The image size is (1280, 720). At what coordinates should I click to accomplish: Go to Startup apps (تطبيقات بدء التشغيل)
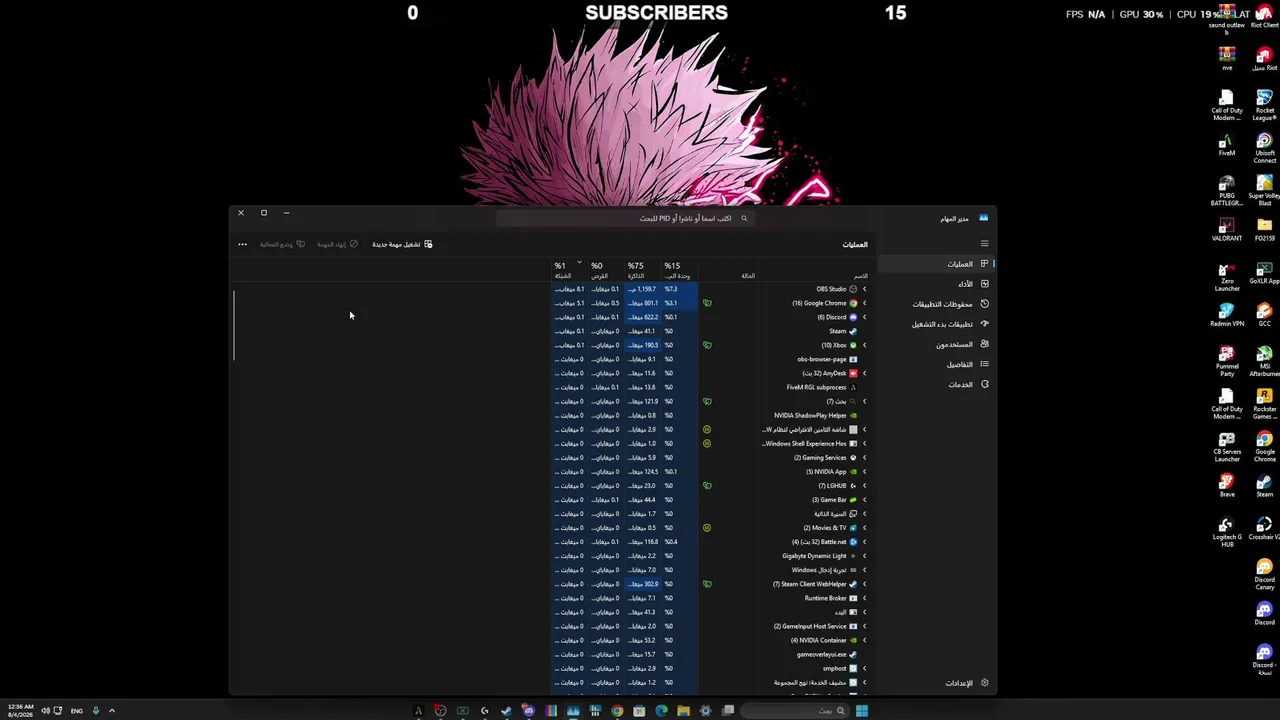tap(935, 324)
